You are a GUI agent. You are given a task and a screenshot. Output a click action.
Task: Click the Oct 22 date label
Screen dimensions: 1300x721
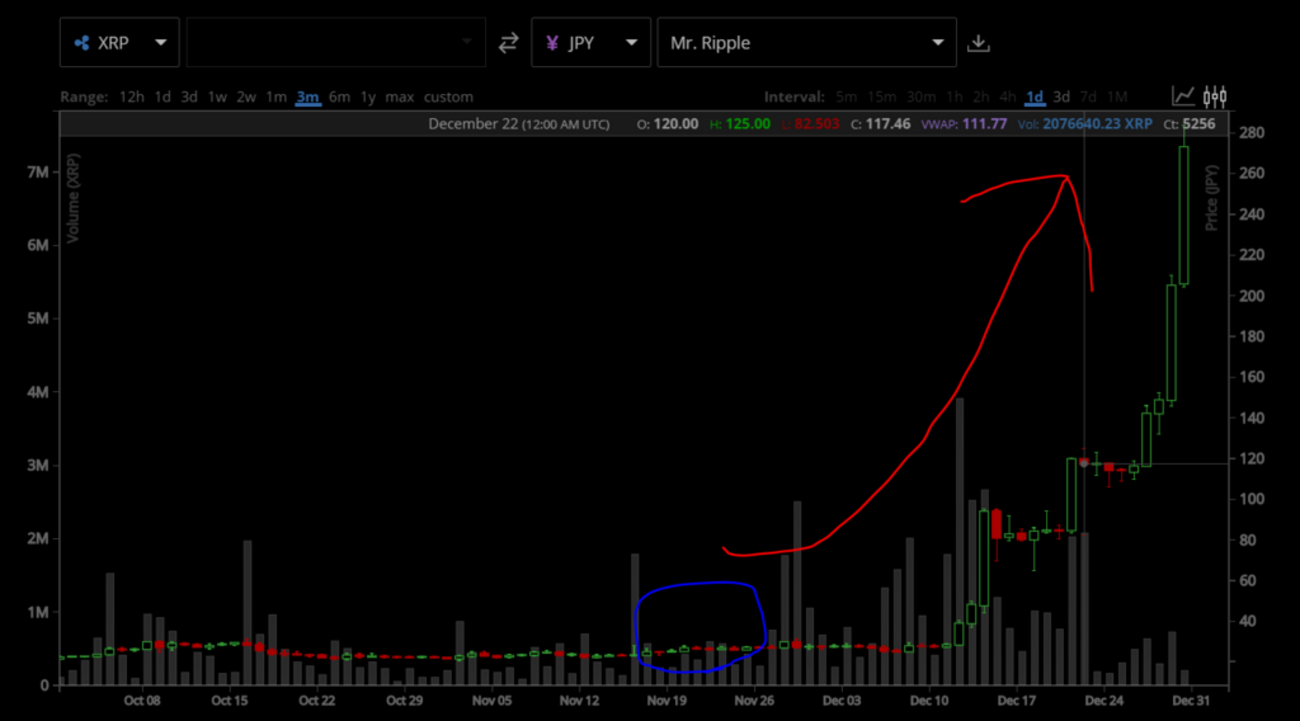(317, 700)
